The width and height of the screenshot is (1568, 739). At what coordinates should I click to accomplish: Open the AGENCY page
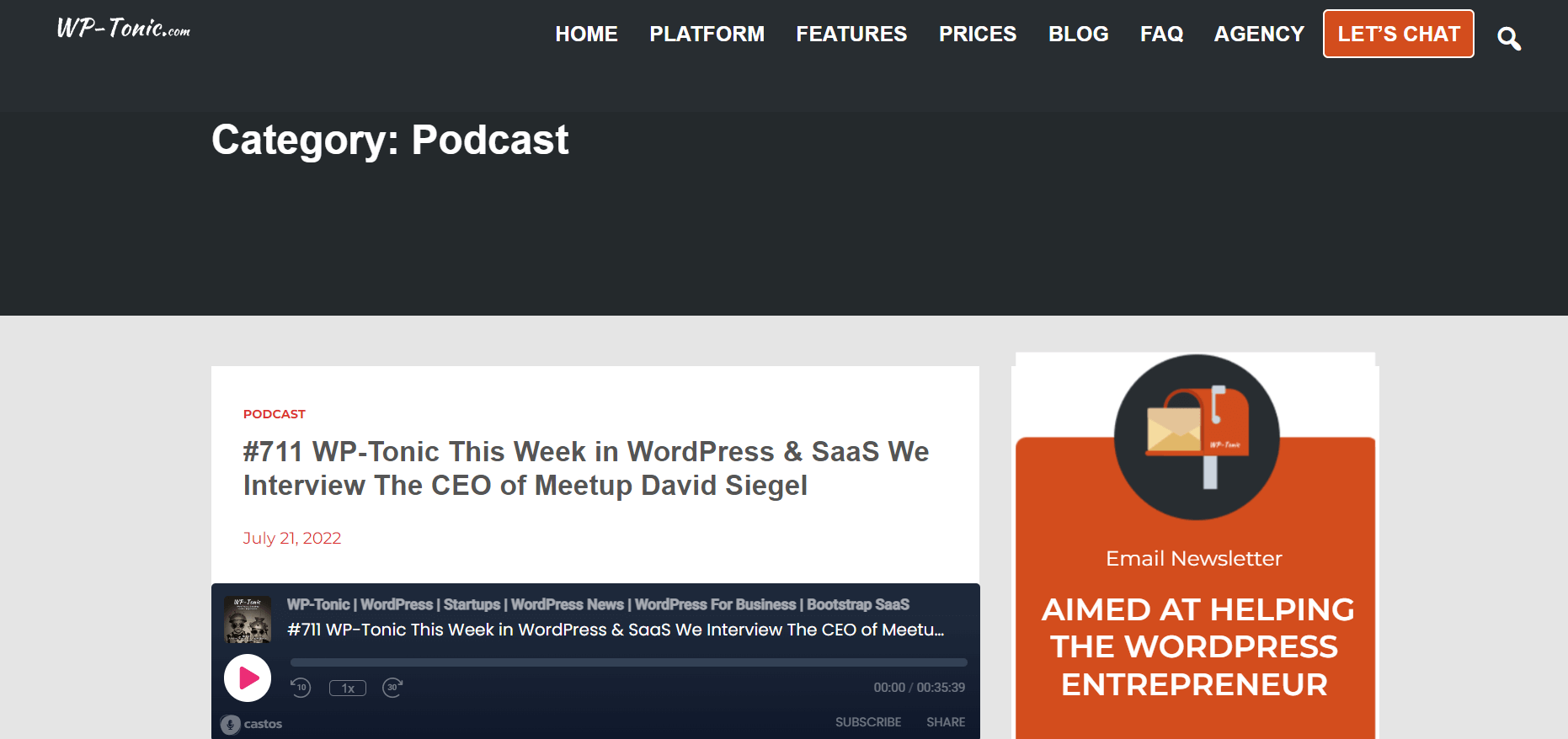[x=1259, y=34]
